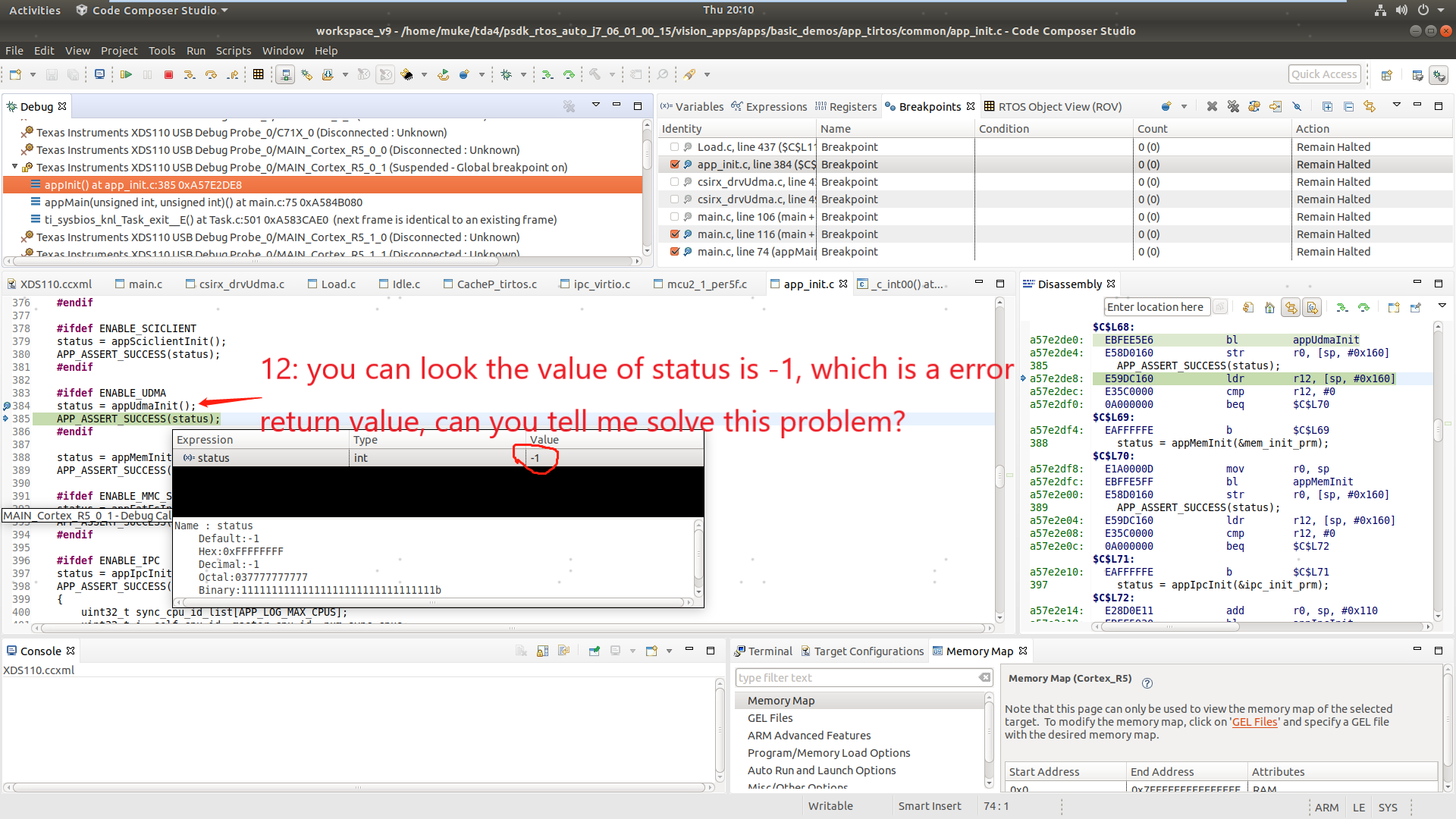Click the Resume debug icon
1456x819 pixels.
pyautogui.click(x=126, y=74)
